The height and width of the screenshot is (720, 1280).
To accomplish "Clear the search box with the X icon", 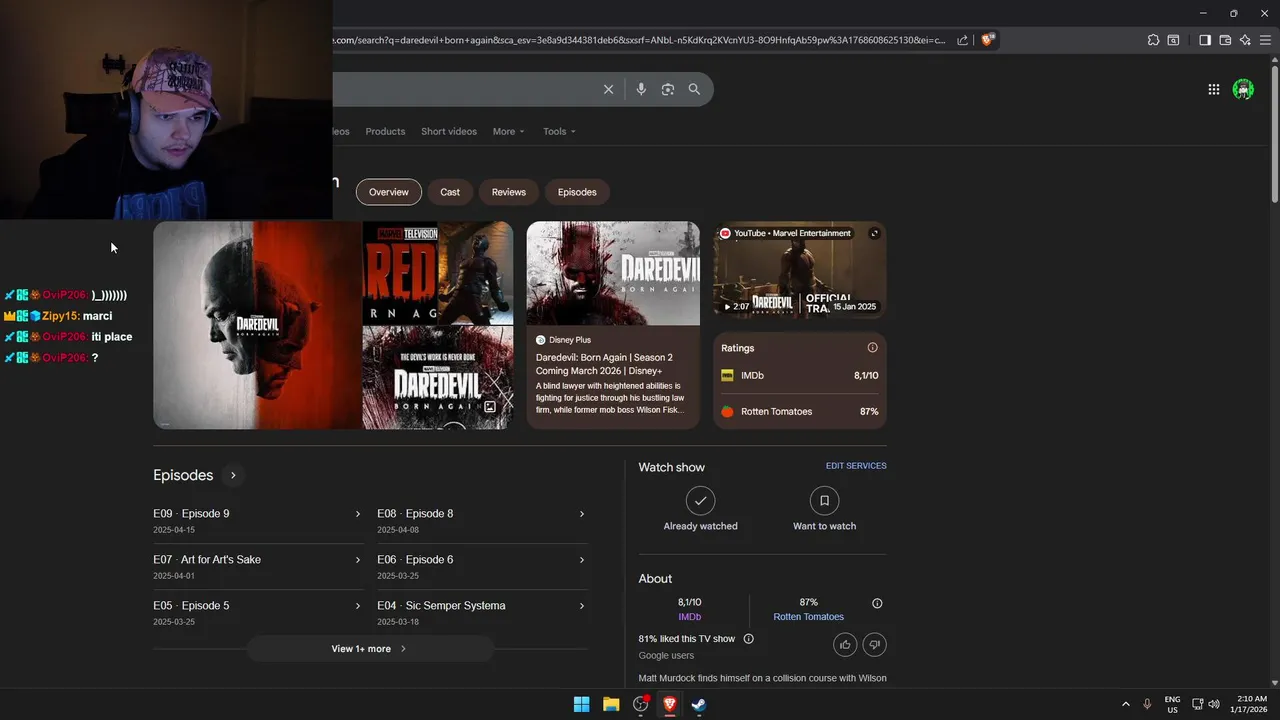I will 608,89.
